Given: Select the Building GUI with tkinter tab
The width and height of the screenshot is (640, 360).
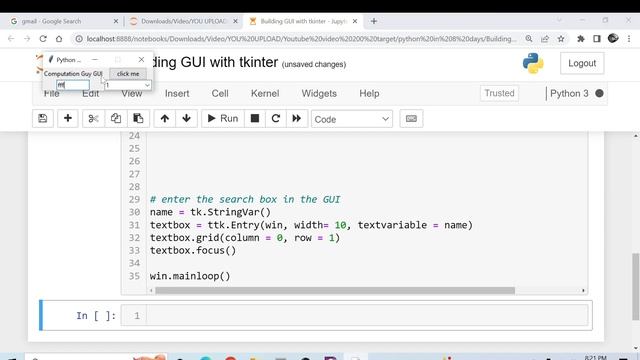Looking at the screenshot, I should click(304, 21).
